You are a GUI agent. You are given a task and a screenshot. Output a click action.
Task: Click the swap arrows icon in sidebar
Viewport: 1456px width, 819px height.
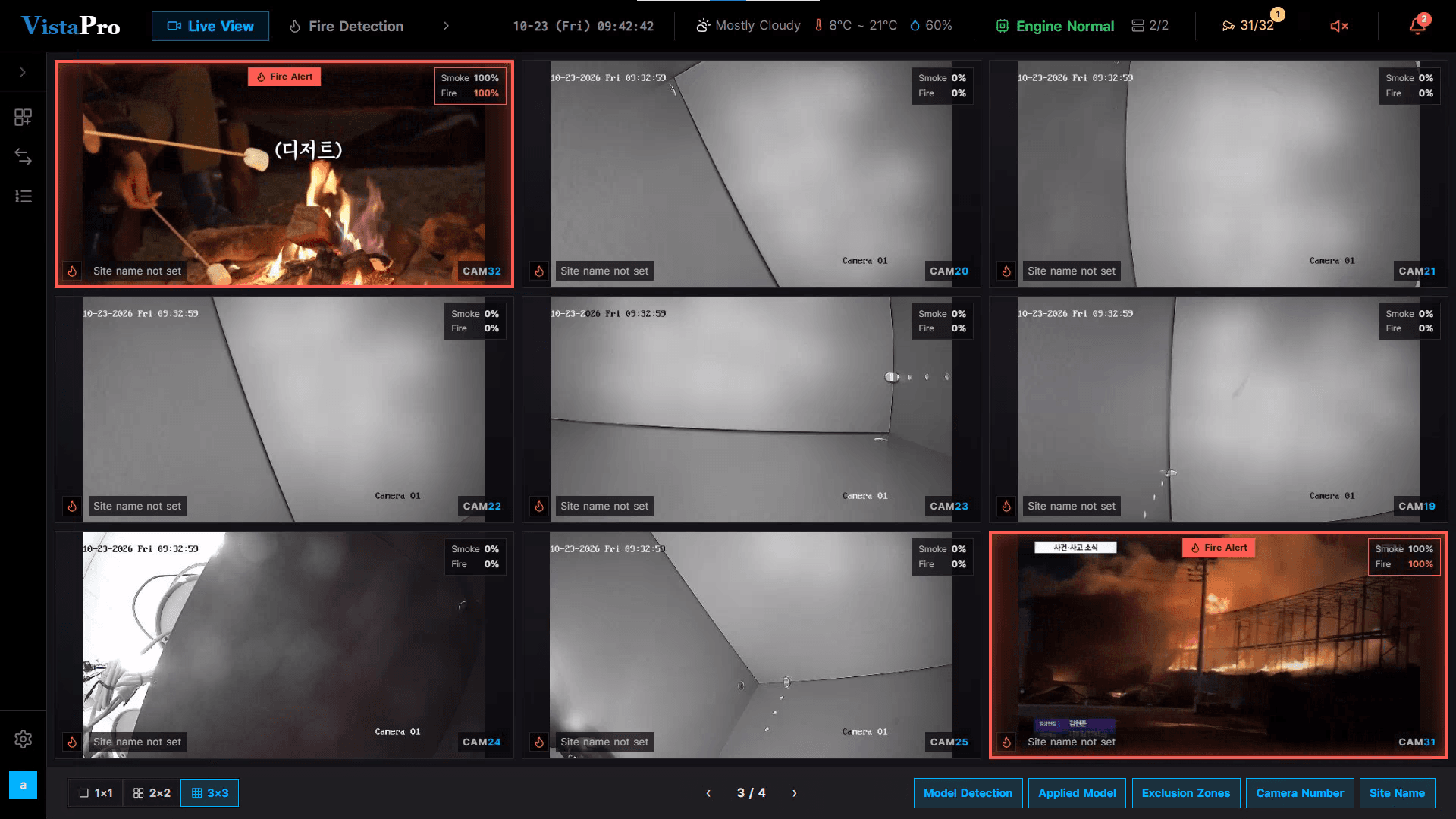[x=23, y=157]
